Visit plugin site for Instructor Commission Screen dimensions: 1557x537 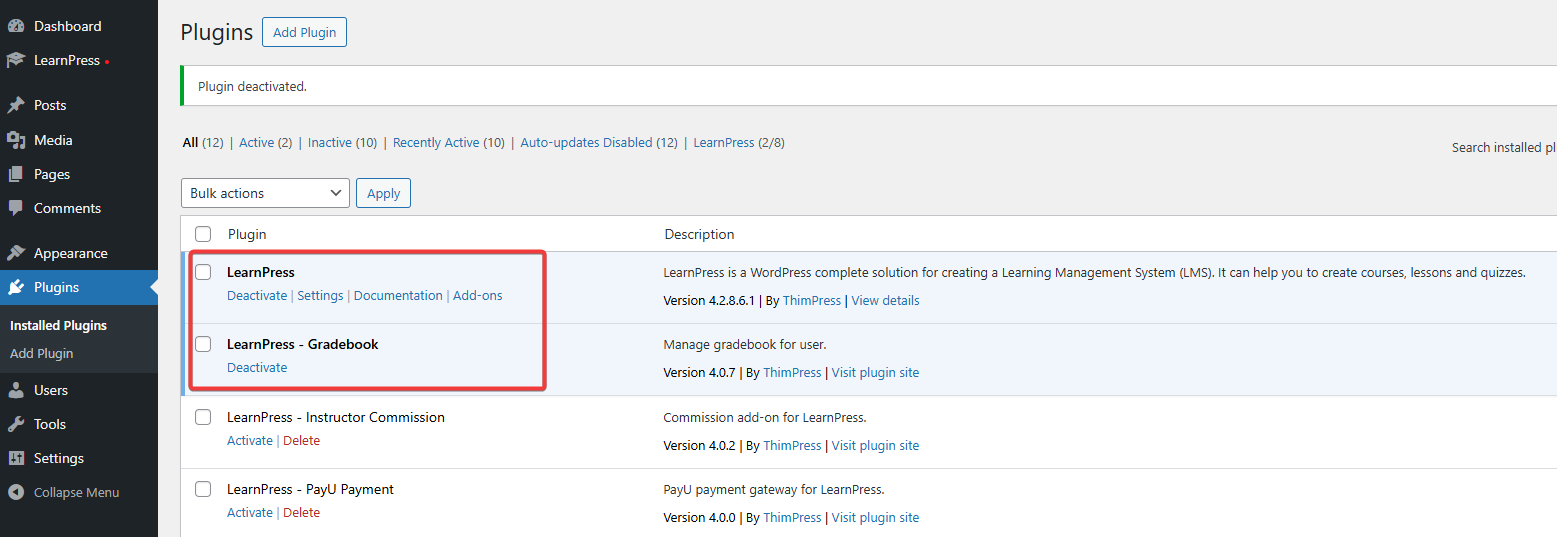click(875, 446)
